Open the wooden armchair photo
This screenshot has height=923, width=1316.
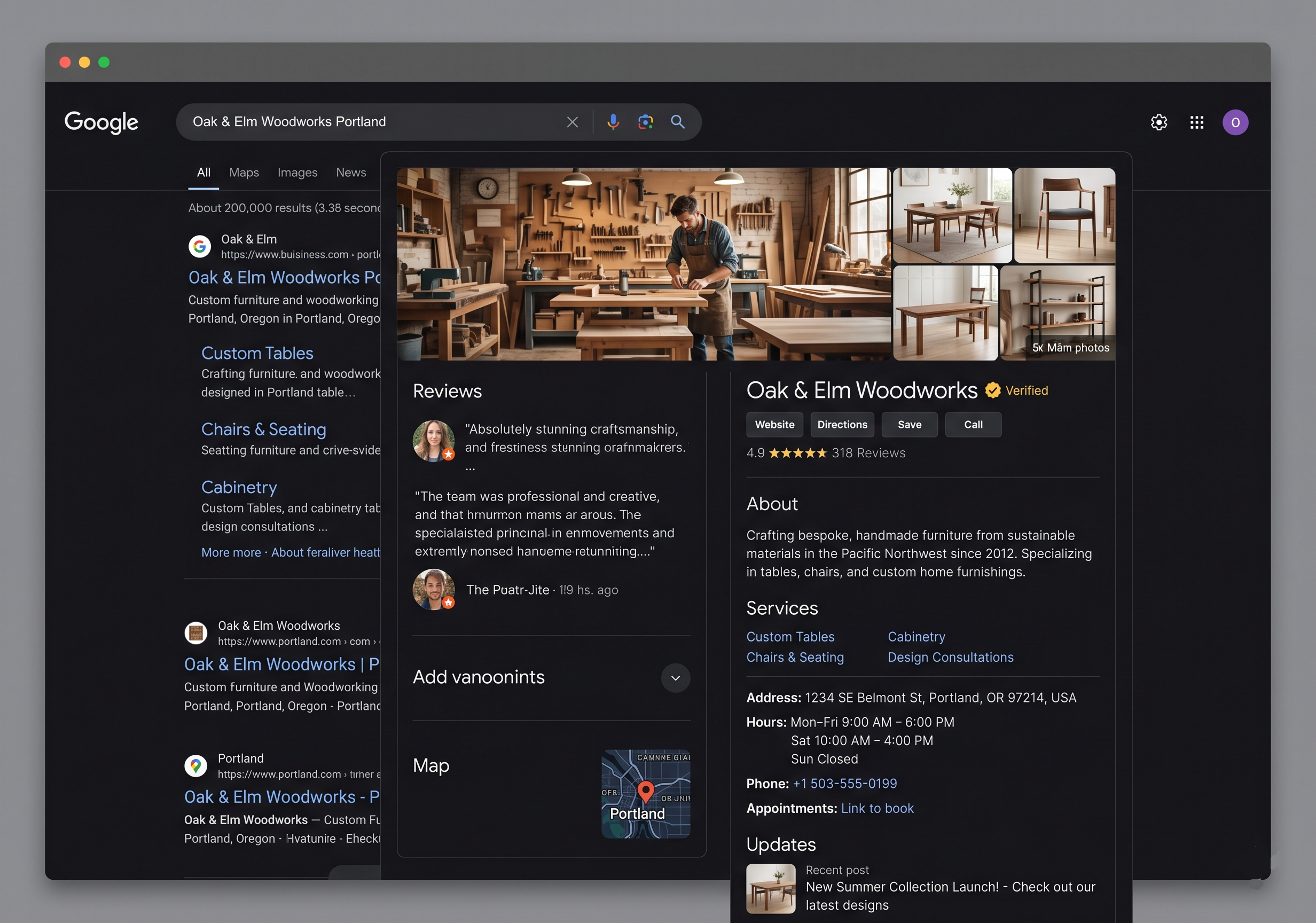click(x=1064, y=216)
